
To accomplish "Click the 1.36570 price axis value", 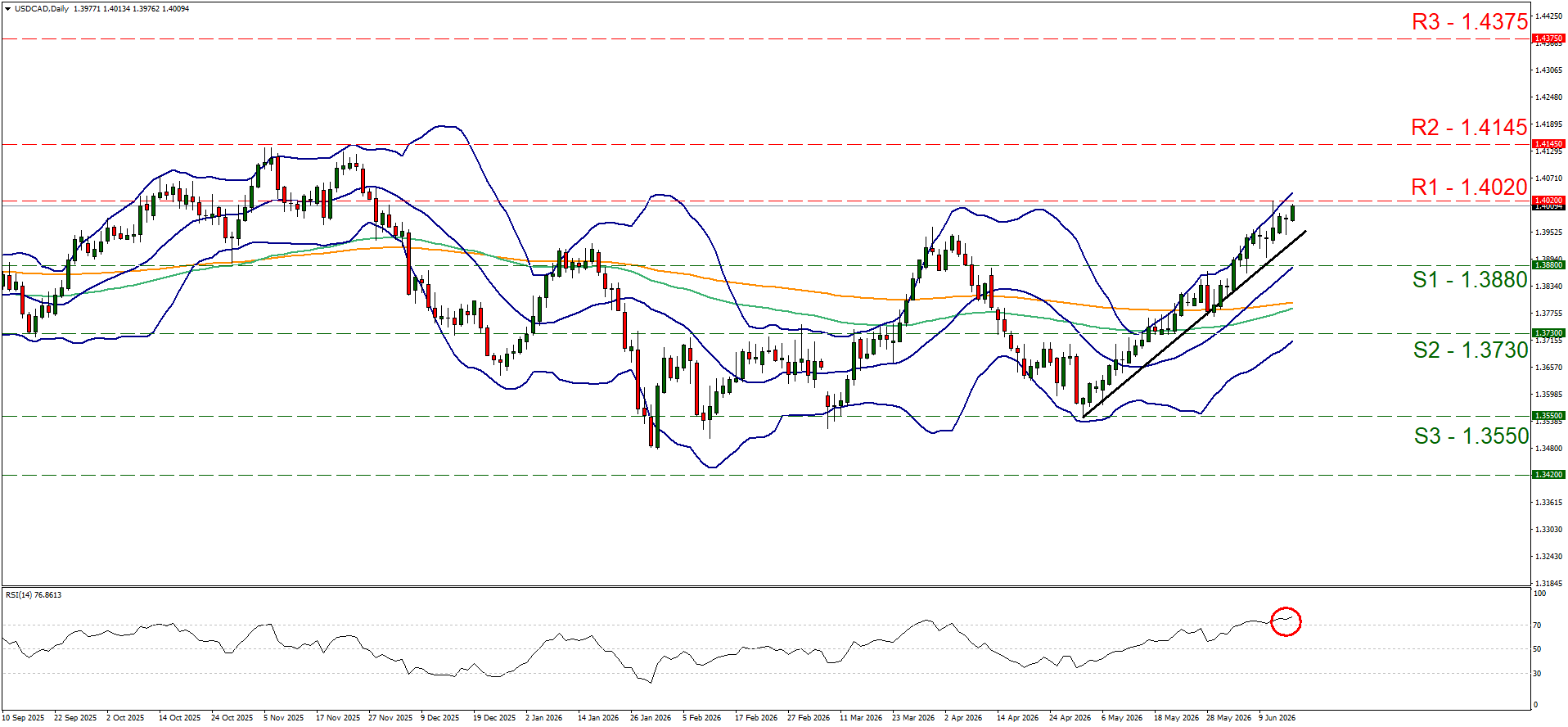I will 1548,368.
